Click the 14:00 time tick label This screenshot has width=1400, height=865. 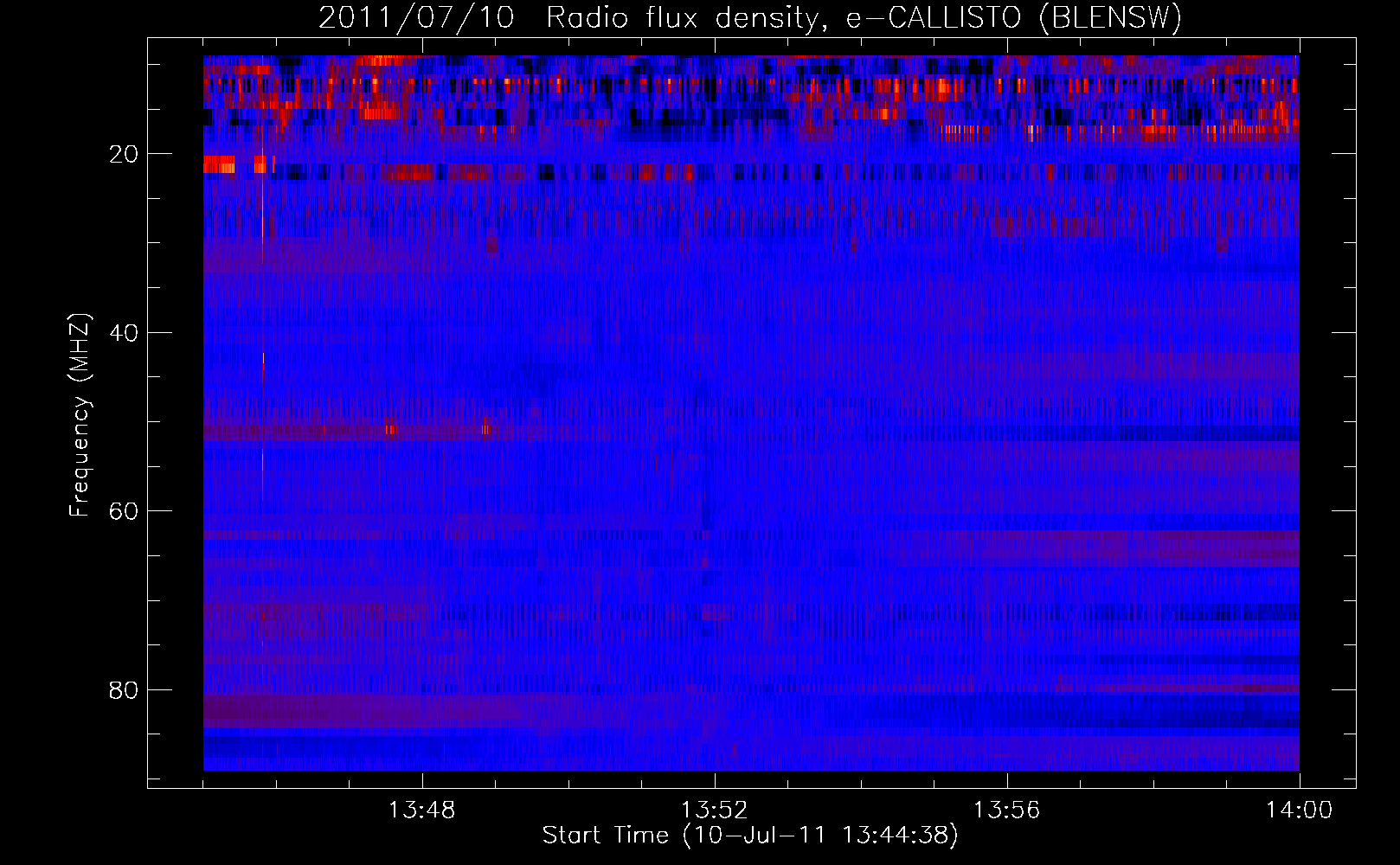tap(1299, 811)
